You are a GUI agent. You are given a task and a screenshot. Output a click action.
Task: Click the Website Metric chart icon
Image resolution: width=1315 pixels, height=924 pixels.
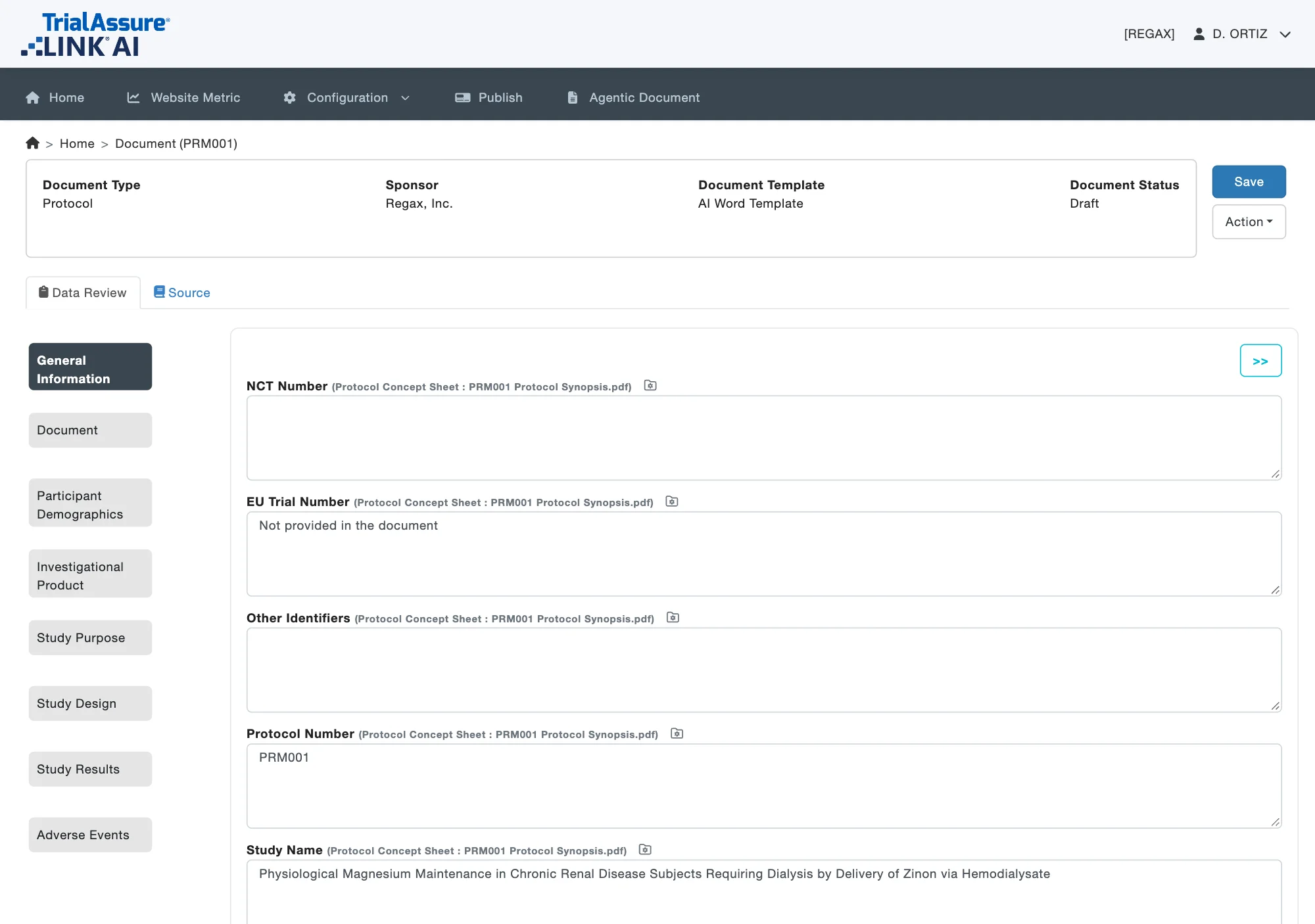(133, 97)
